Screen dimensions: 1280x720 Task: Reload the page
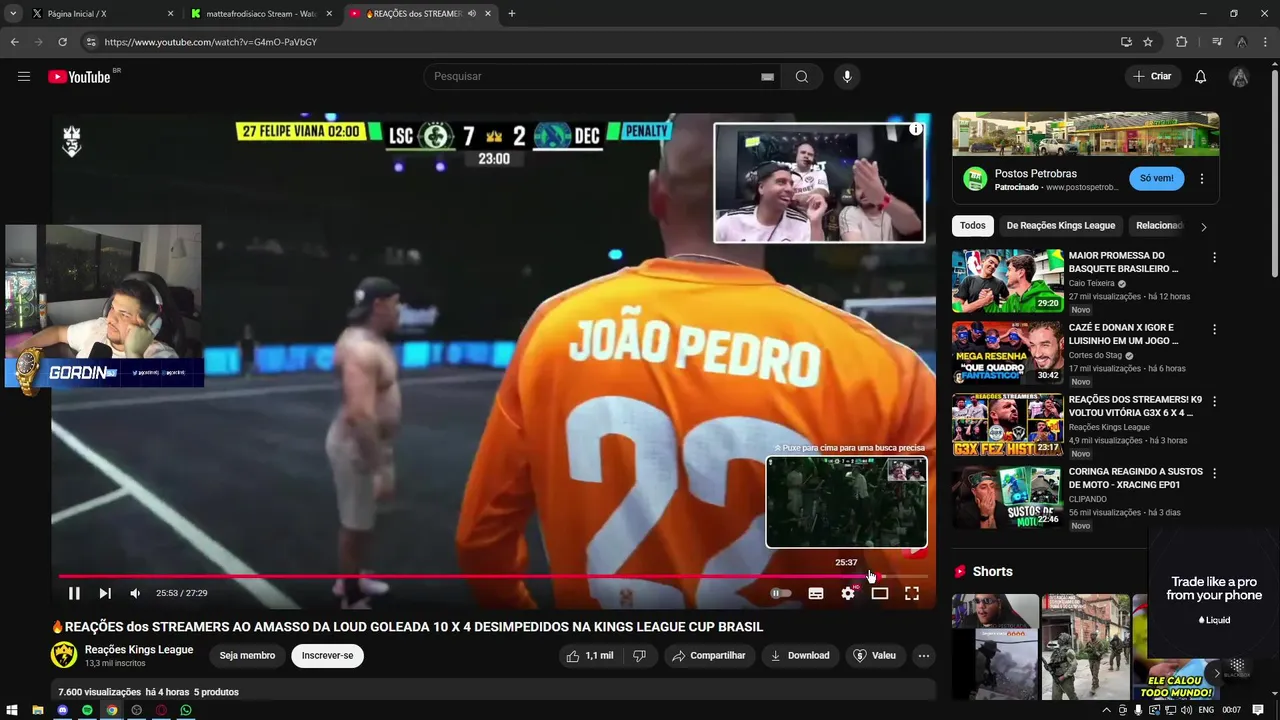[62, 42]
